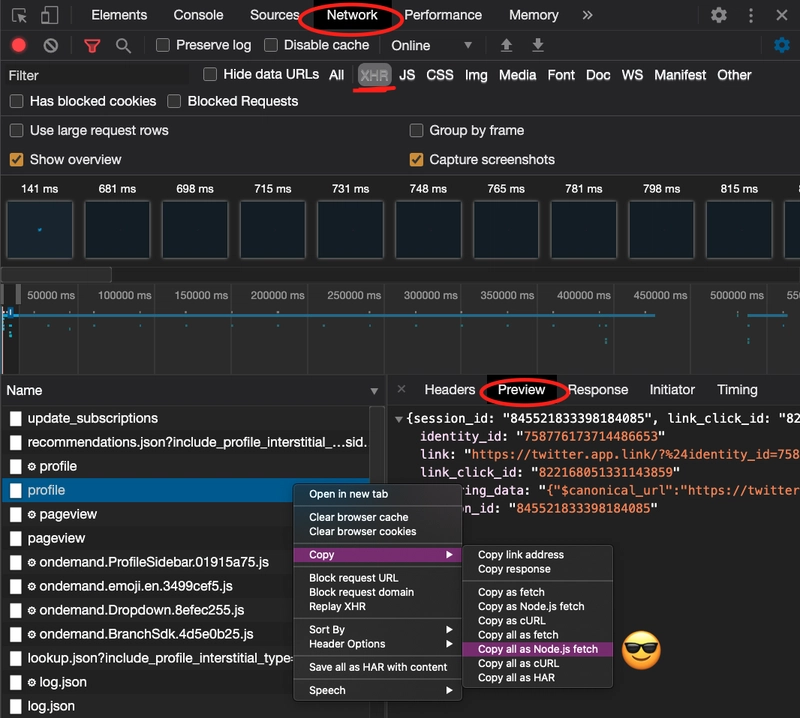Enable the Preserve log checkbox
The image size is (800, 718).
tap(163, 45)
